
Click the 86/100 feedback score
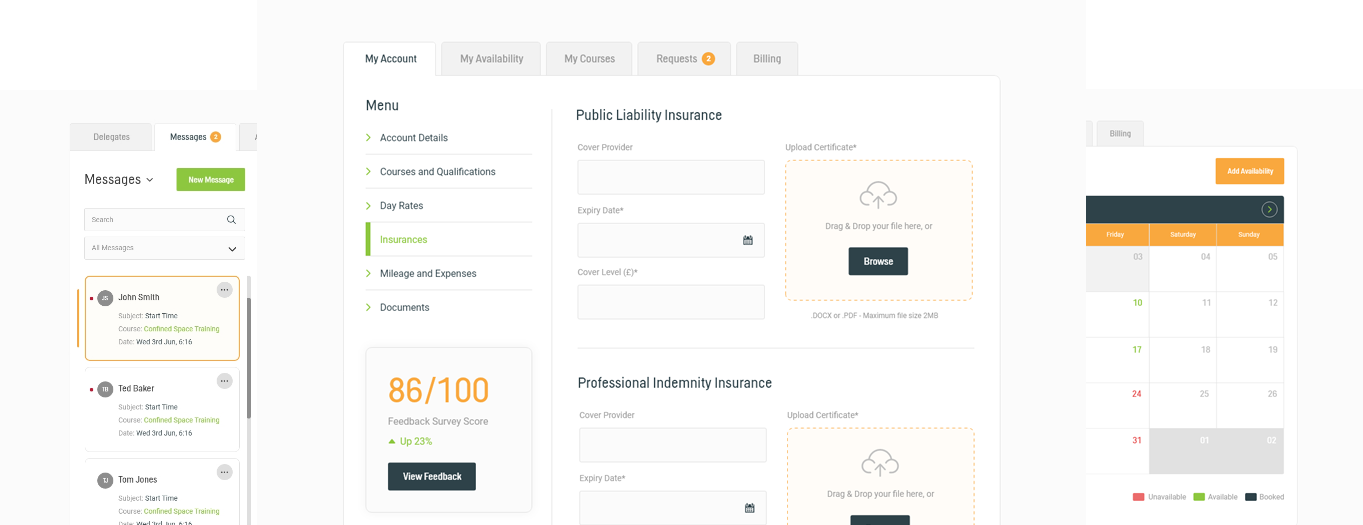(438, 391)
